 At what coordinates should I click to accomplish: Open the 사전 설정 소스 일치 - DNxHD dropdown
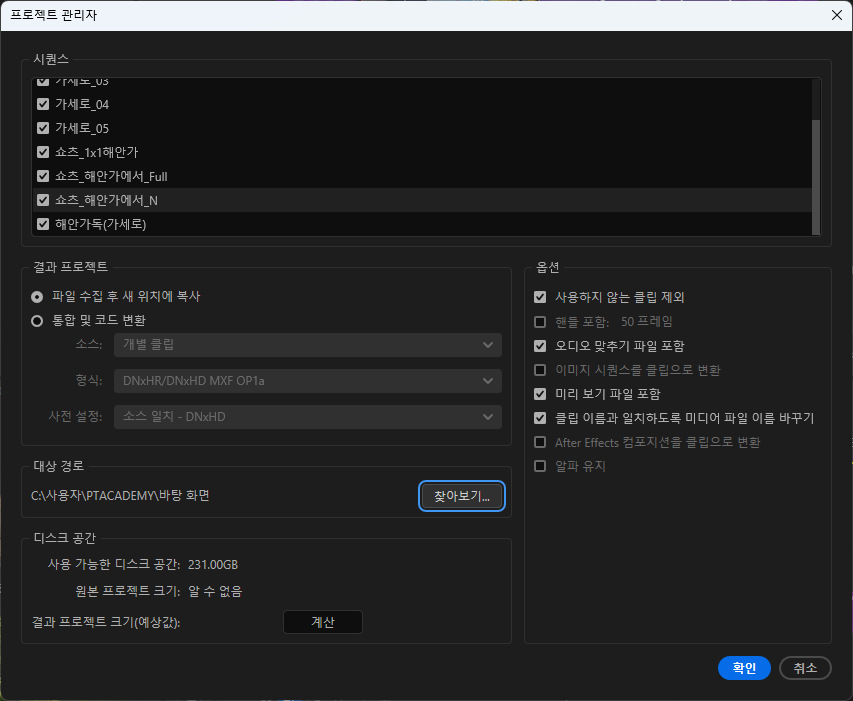click(308, 417)
